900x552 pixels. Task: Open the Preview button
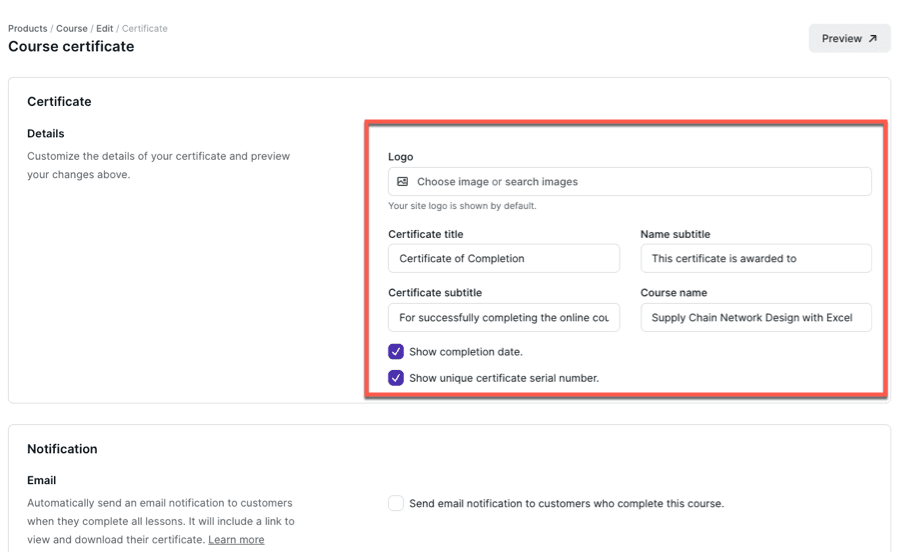(849, 39)
